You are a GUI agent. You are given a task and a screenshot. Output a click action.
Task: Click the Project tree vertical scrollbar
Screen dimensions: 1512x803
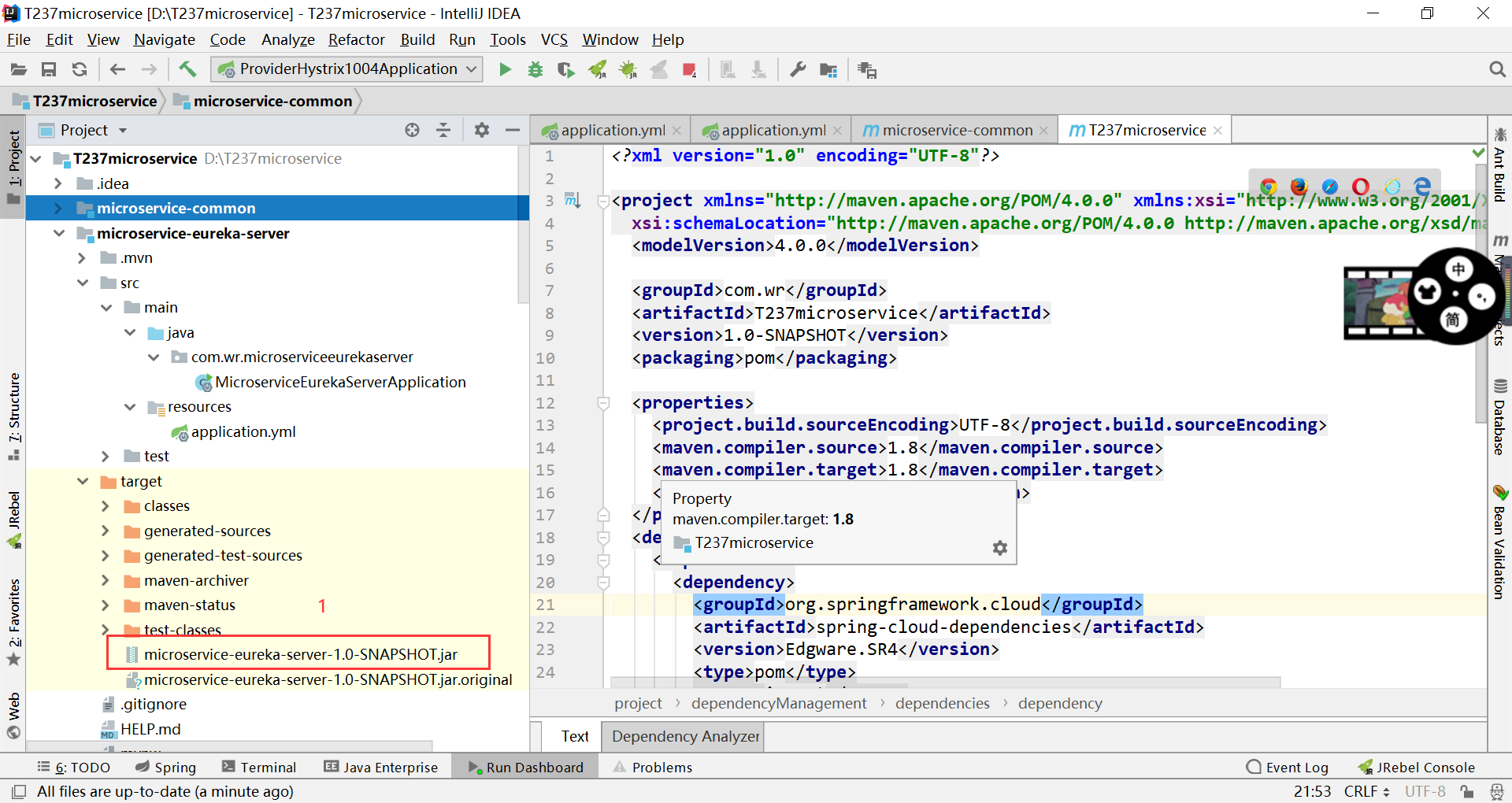[x=522, y=224]
